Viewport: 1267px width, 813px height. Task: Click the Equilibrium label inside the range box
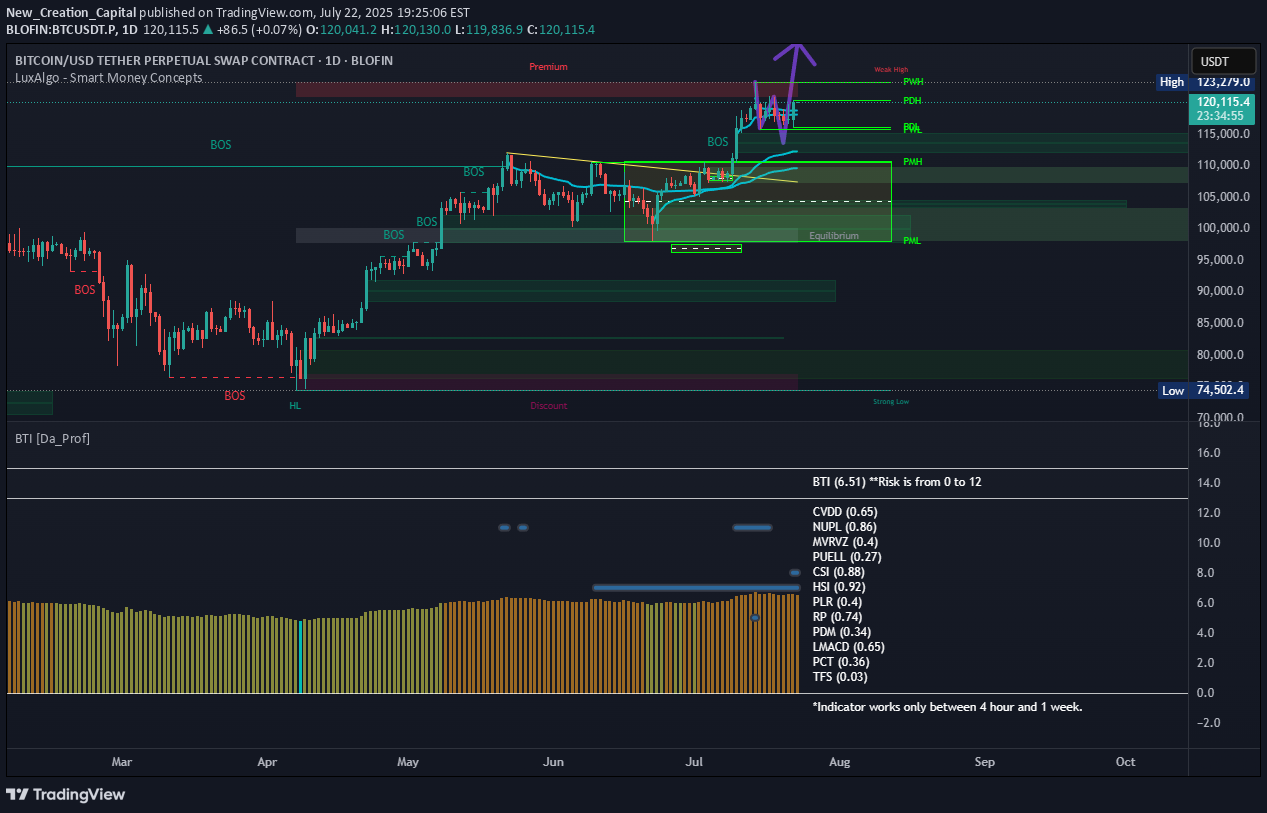(834, 235)
